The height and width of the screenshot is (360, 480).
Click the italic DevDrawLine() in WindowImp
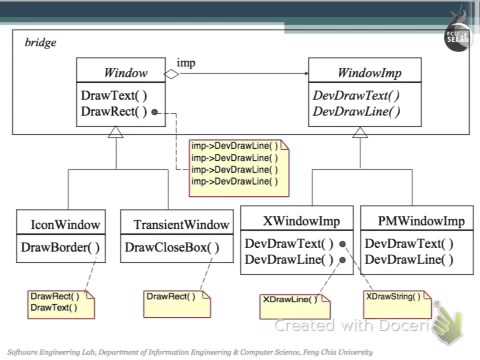pos(356,111)
